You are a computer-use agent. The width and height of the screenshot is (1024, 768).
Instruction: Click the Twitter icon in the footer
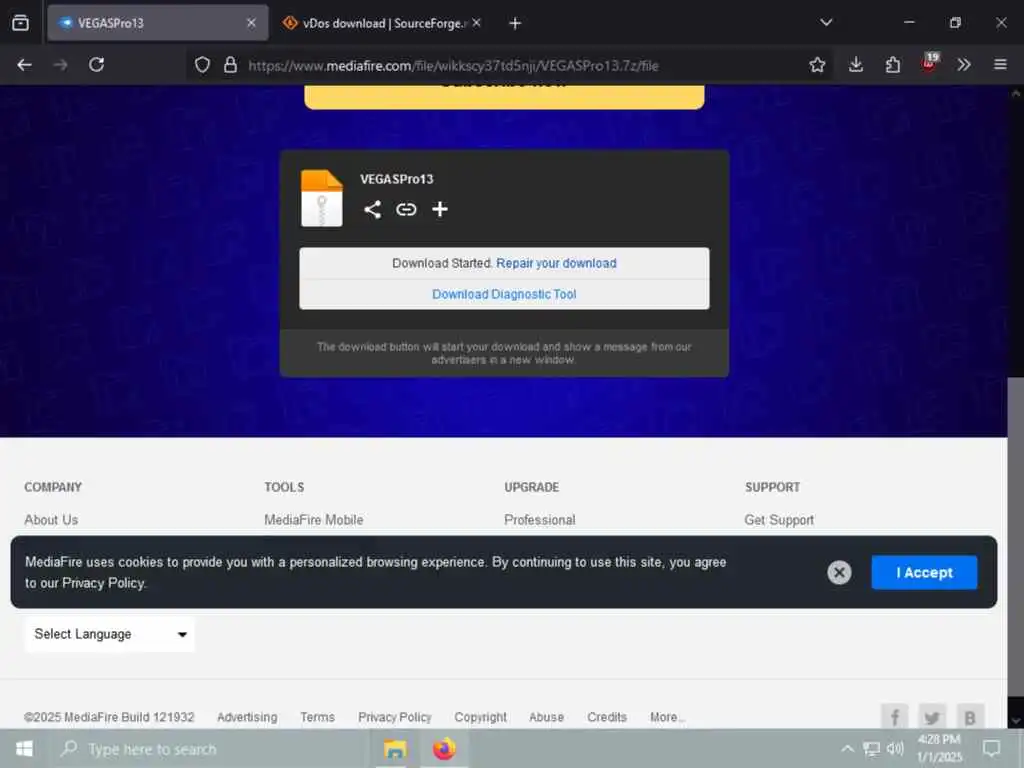coord(932,717)
